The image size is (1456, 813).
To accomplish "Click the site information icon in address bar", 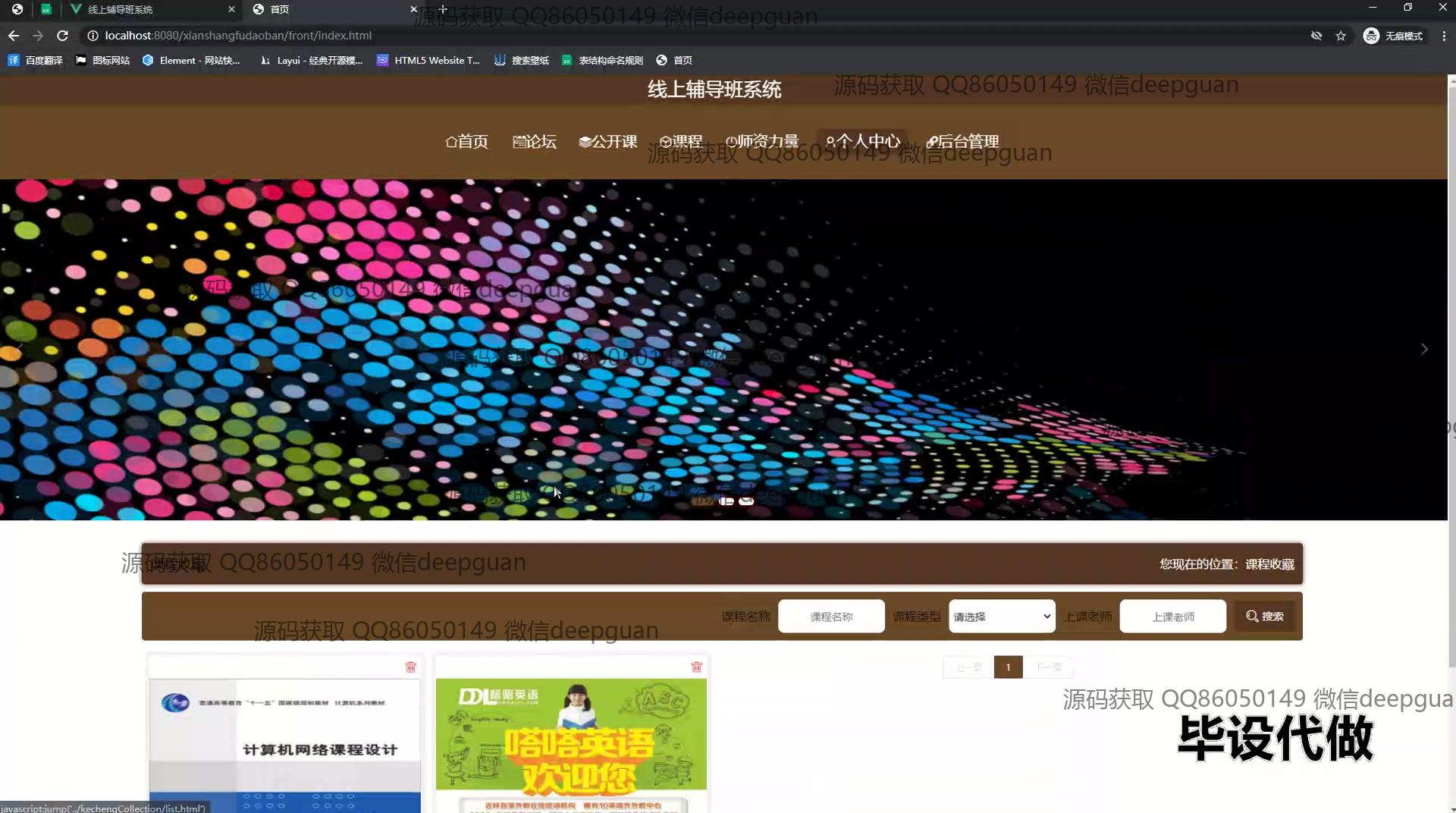I will click(93, 36).
